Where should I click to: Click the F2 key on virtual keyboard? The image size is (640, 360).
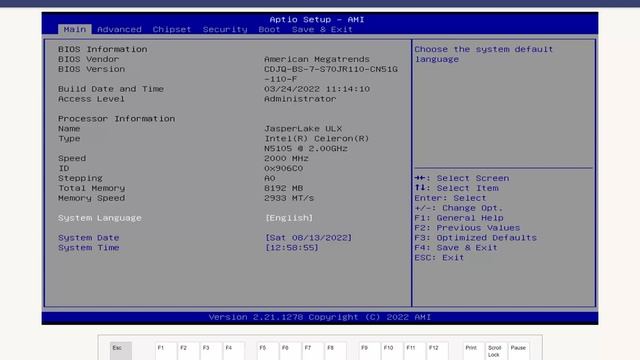pyautogui.click(x=188, y=351)
